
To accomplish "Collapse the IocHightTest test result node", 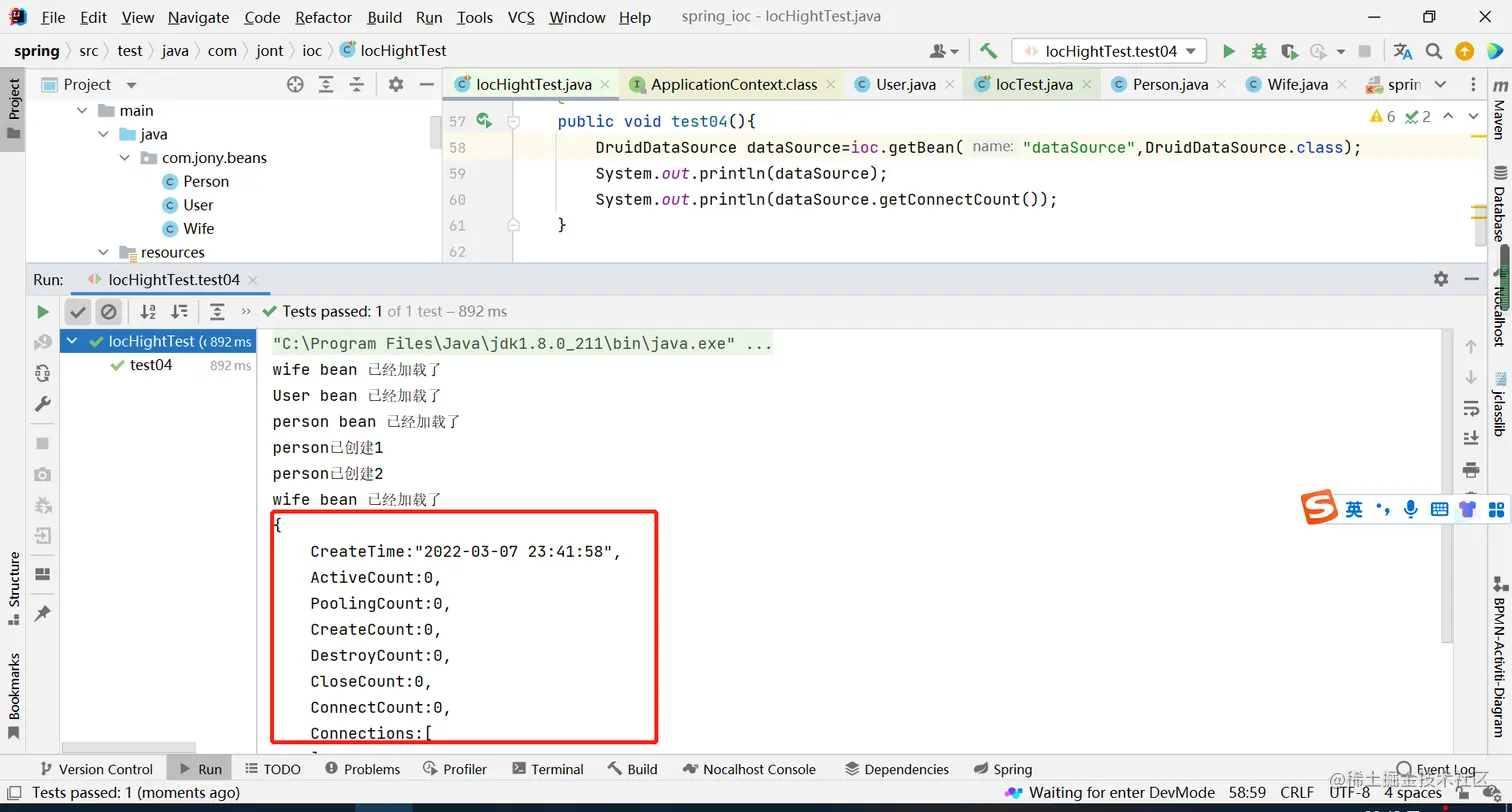I will (71, 342).
